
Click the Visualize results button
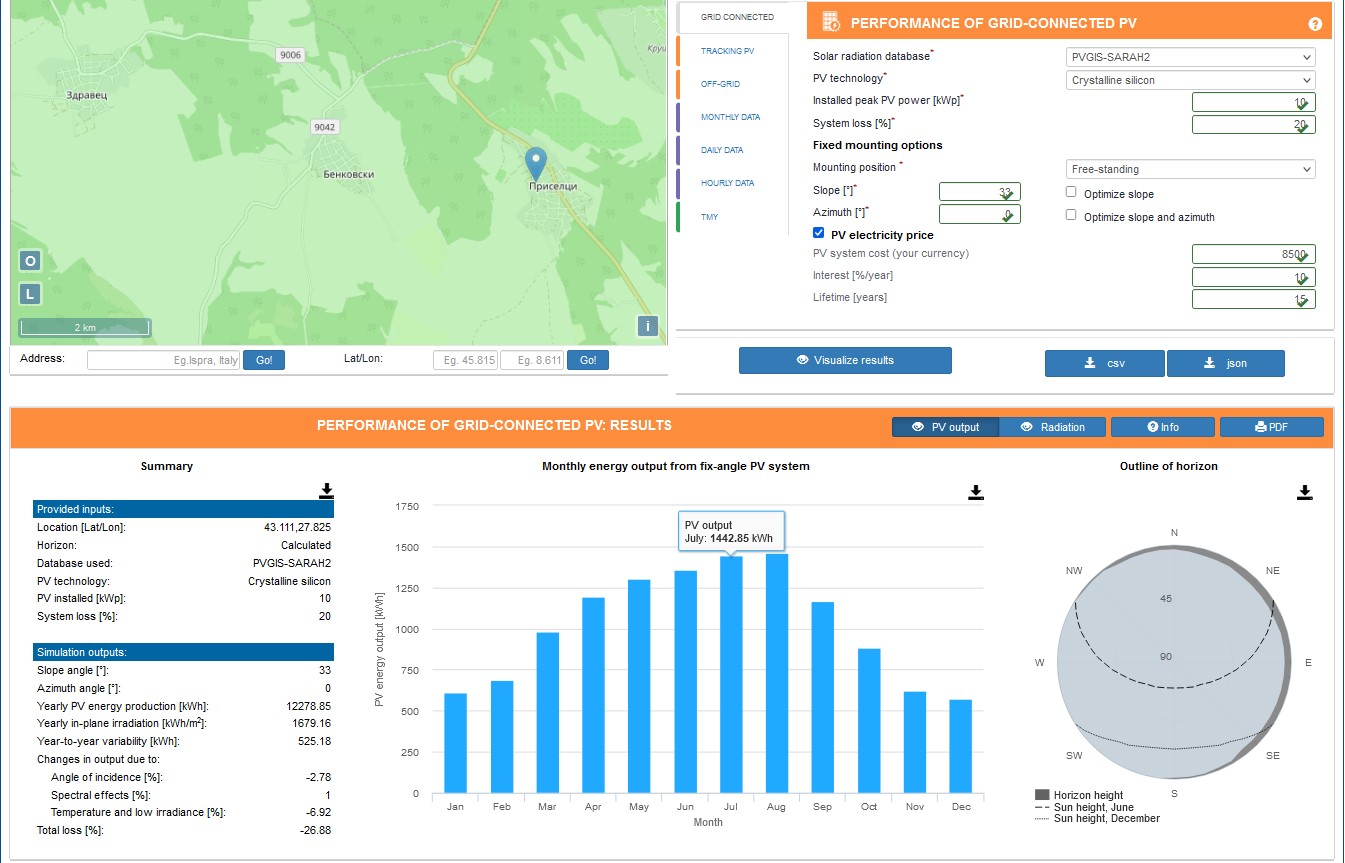coord(845,360)
